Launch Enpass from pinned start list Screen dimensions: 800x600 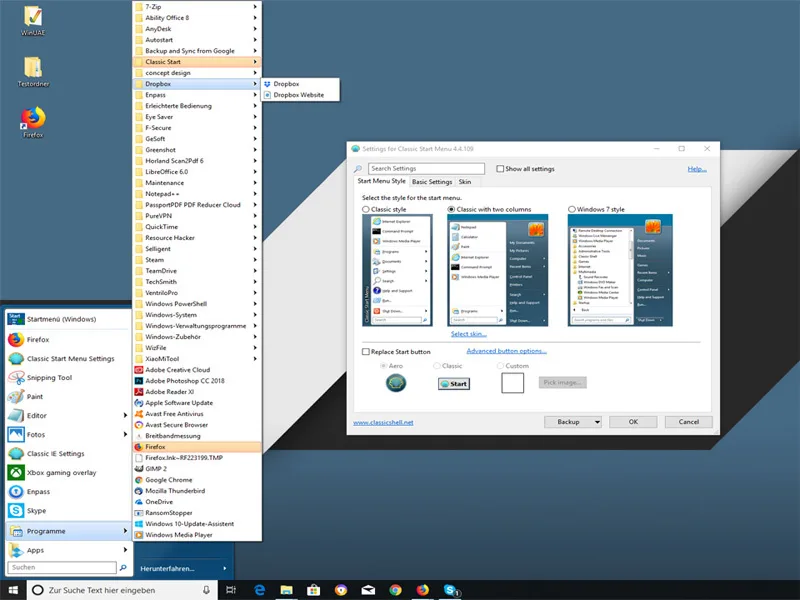pyautogui.click(x=30, y=491)
